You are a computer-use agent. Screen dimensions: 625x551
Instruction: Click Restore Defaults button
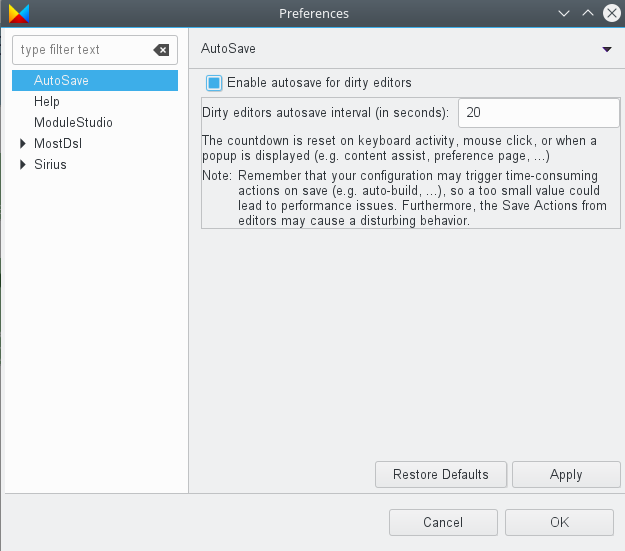(441, 474)
